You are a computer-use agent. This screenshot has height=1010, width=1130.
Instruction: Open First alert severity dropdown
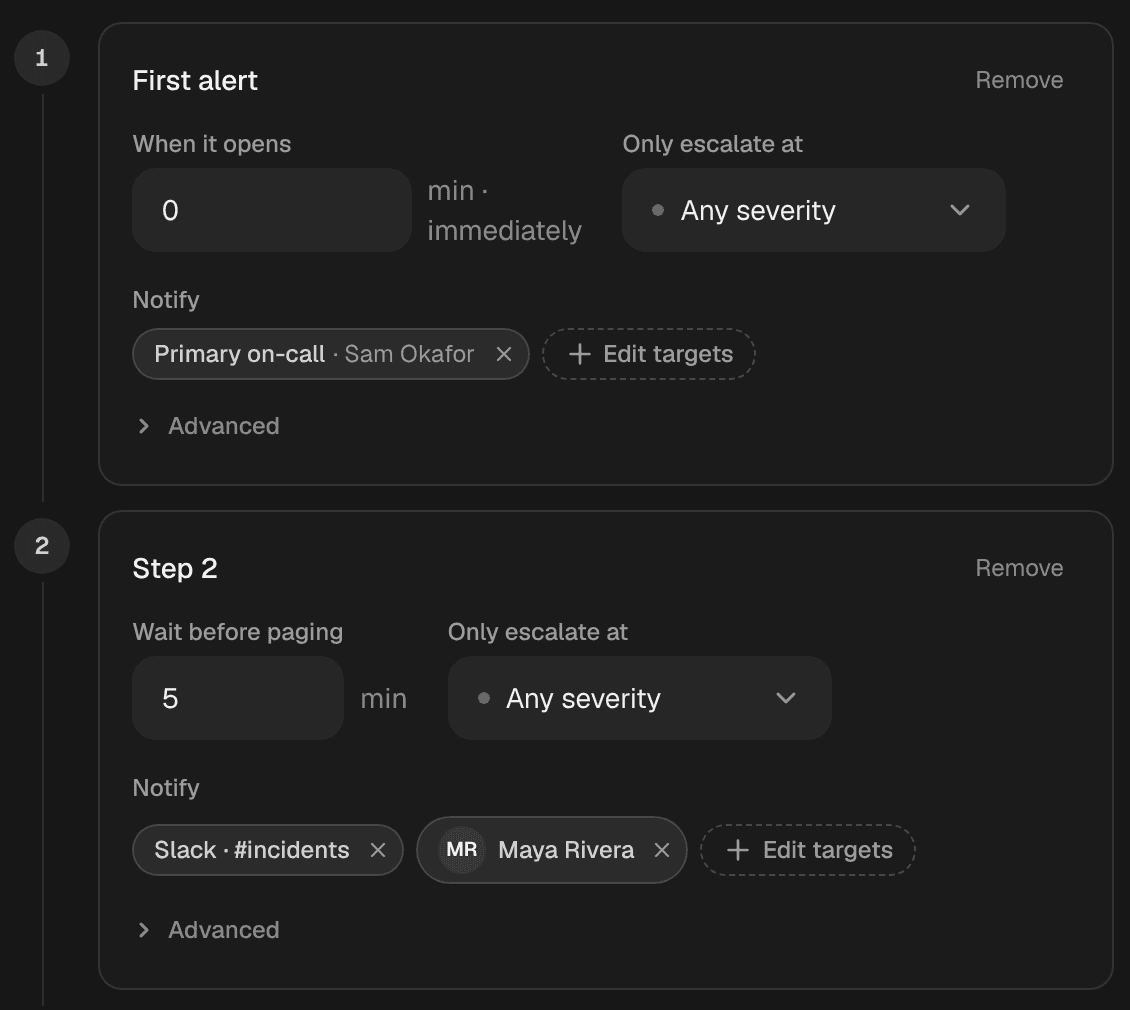pyautogui.click(x=814, y=210)
